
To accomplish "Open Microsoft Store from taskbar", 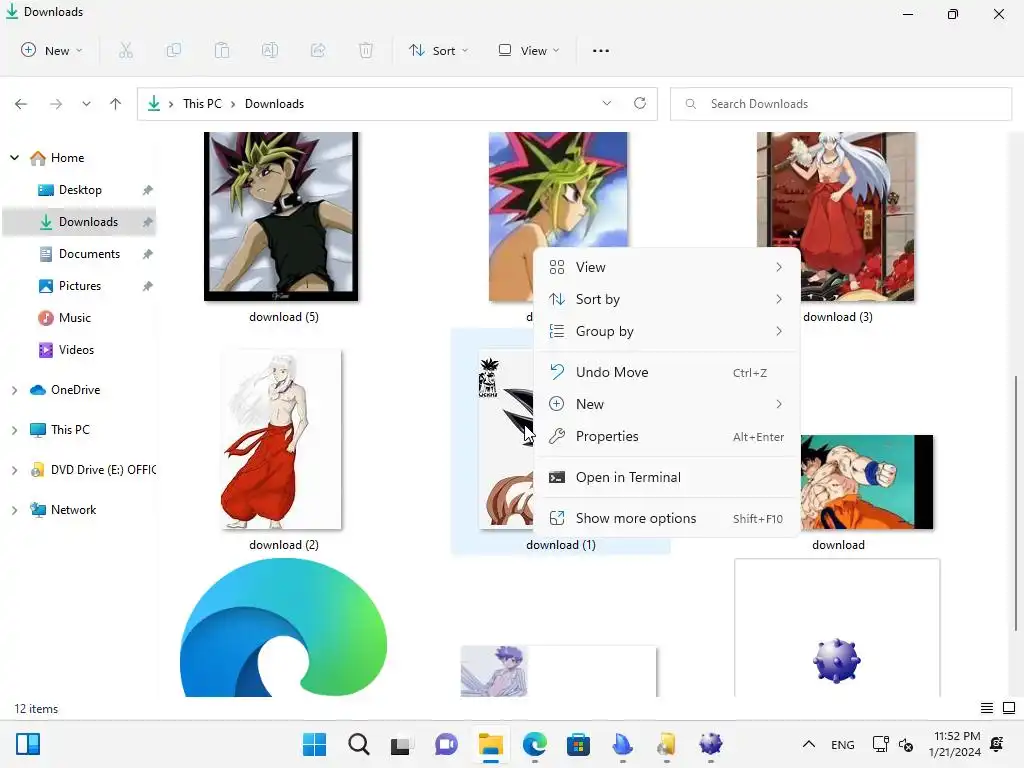I will pyautogui.click(x=578, y=744).
